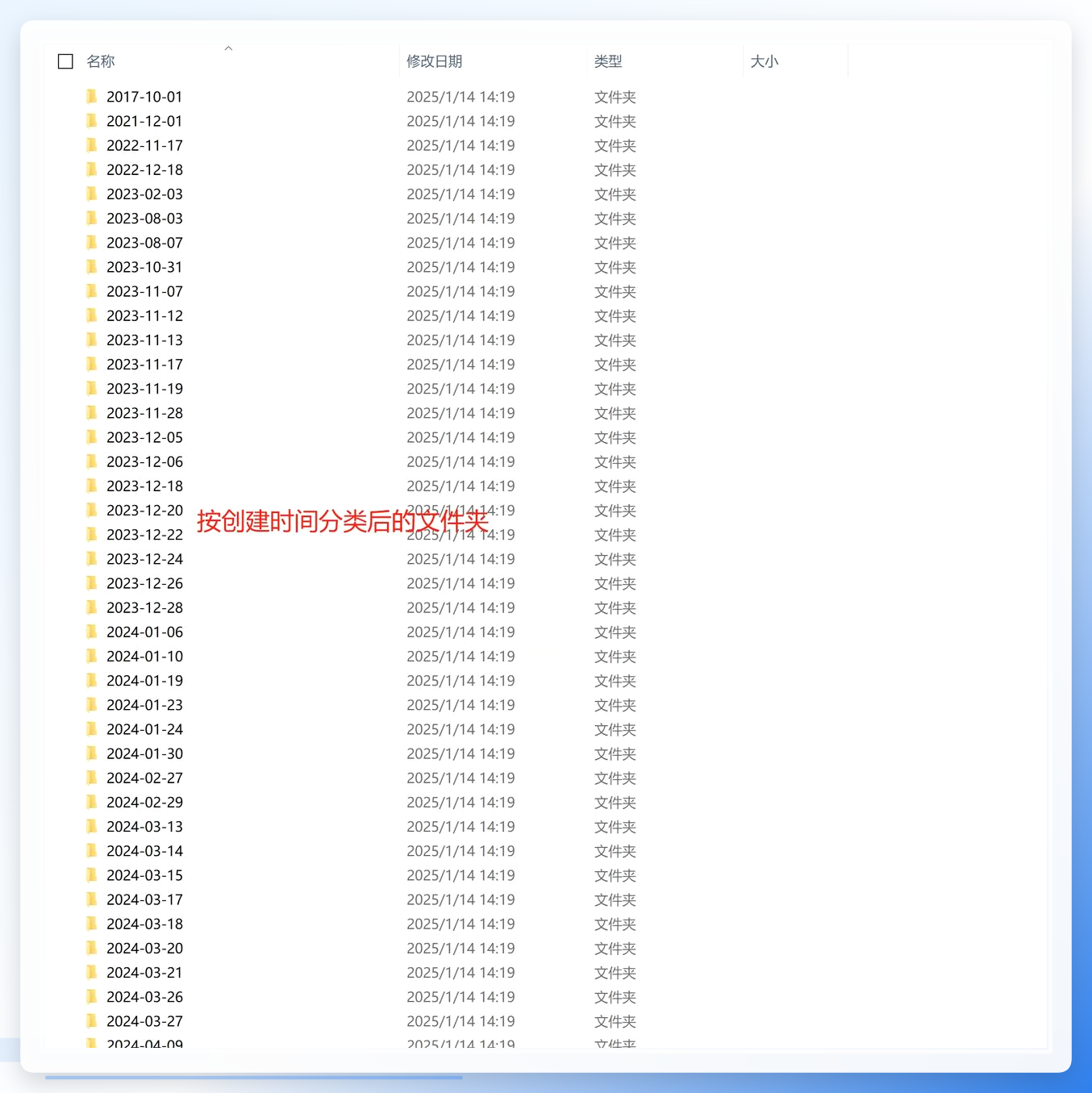This screenshot has height=1093, width=1092.
Task: Click the folder icon for 2023-02-03
Action: coord(91,194)
